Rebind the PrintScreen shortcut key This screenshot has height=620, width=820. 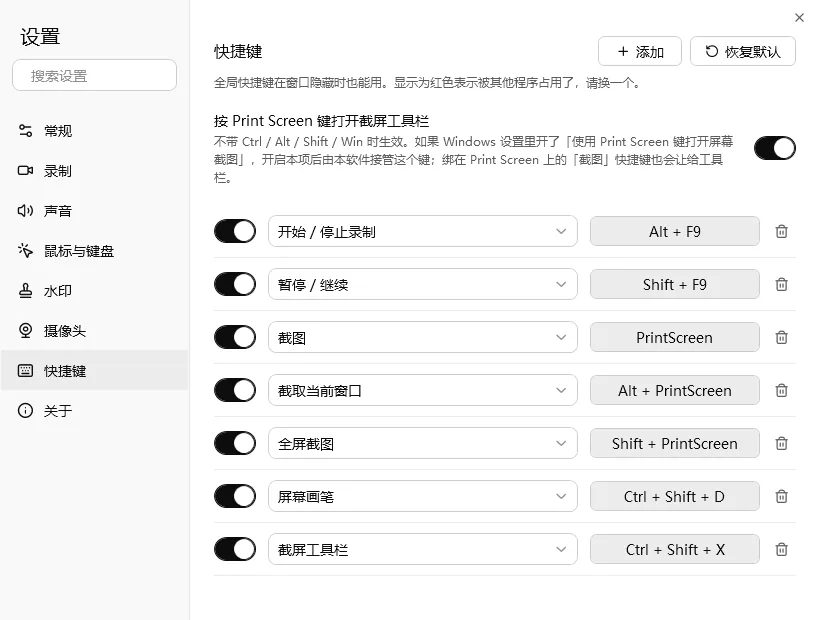[x=675, y=337]
